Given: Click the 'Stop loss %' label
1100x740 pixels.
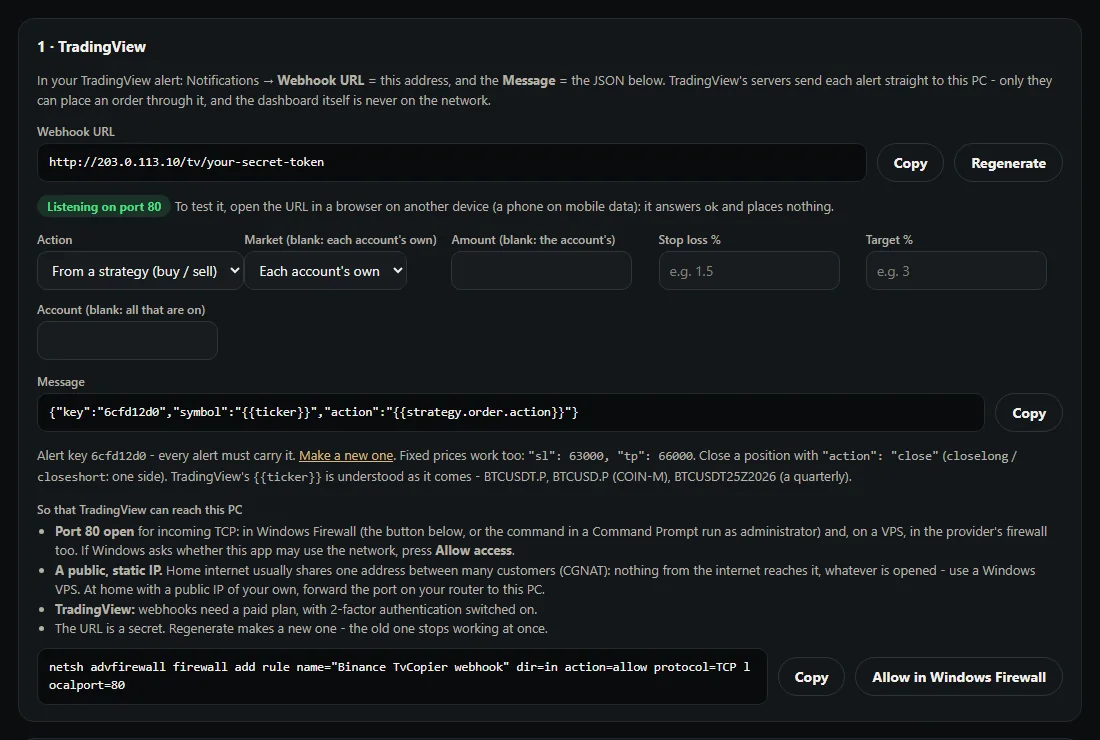Looking at the screenshot, I should [690, 240].
